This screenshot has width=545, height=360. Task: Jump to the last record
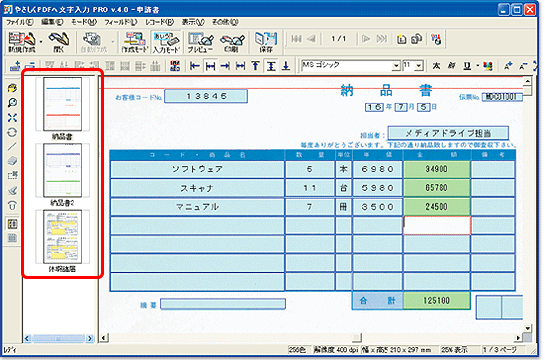382,39
